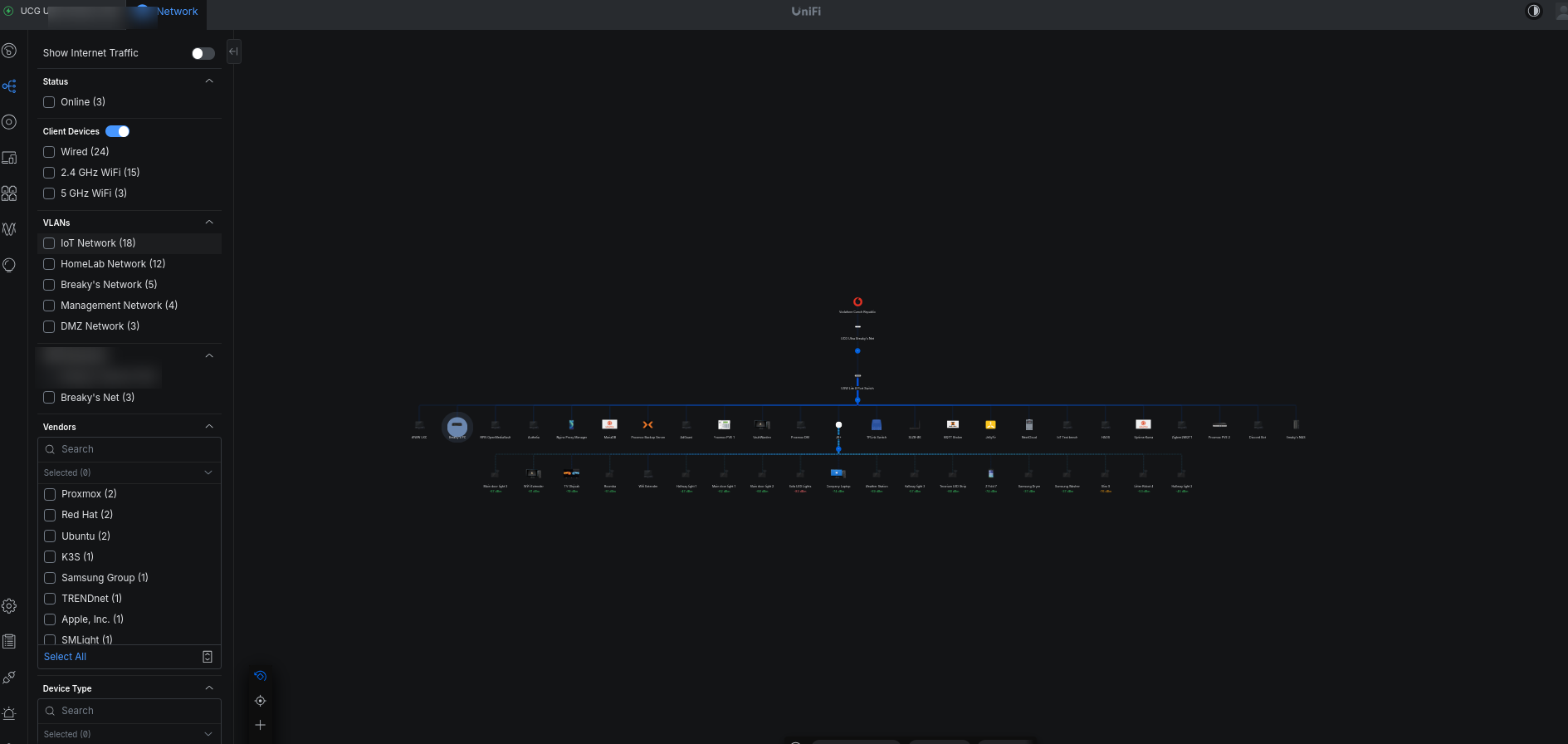Screen dimensions: 1568x744
Task: Open the Vendors Selected (0) dropdown
Action: pos(129,472)
